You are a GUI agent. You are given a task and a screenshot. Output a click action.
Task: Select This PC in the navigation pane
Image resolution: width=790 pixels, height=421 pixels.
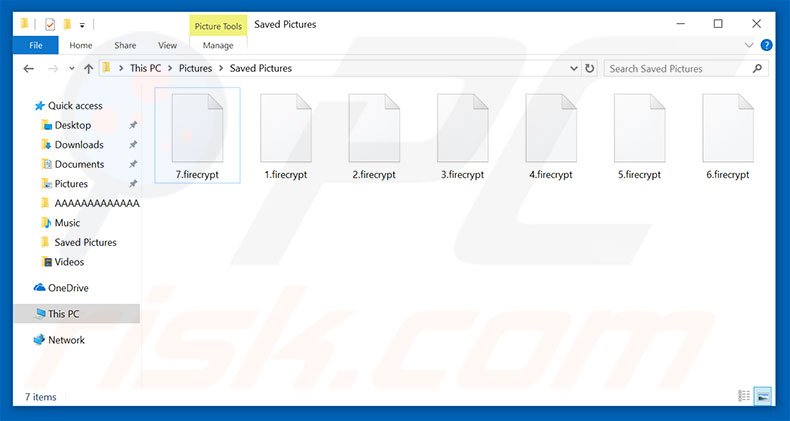[77, 314]
